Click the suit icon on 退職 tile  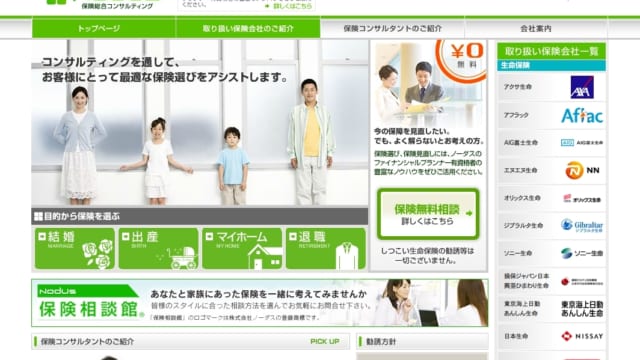pyautogui.click(x=347, y=256)
